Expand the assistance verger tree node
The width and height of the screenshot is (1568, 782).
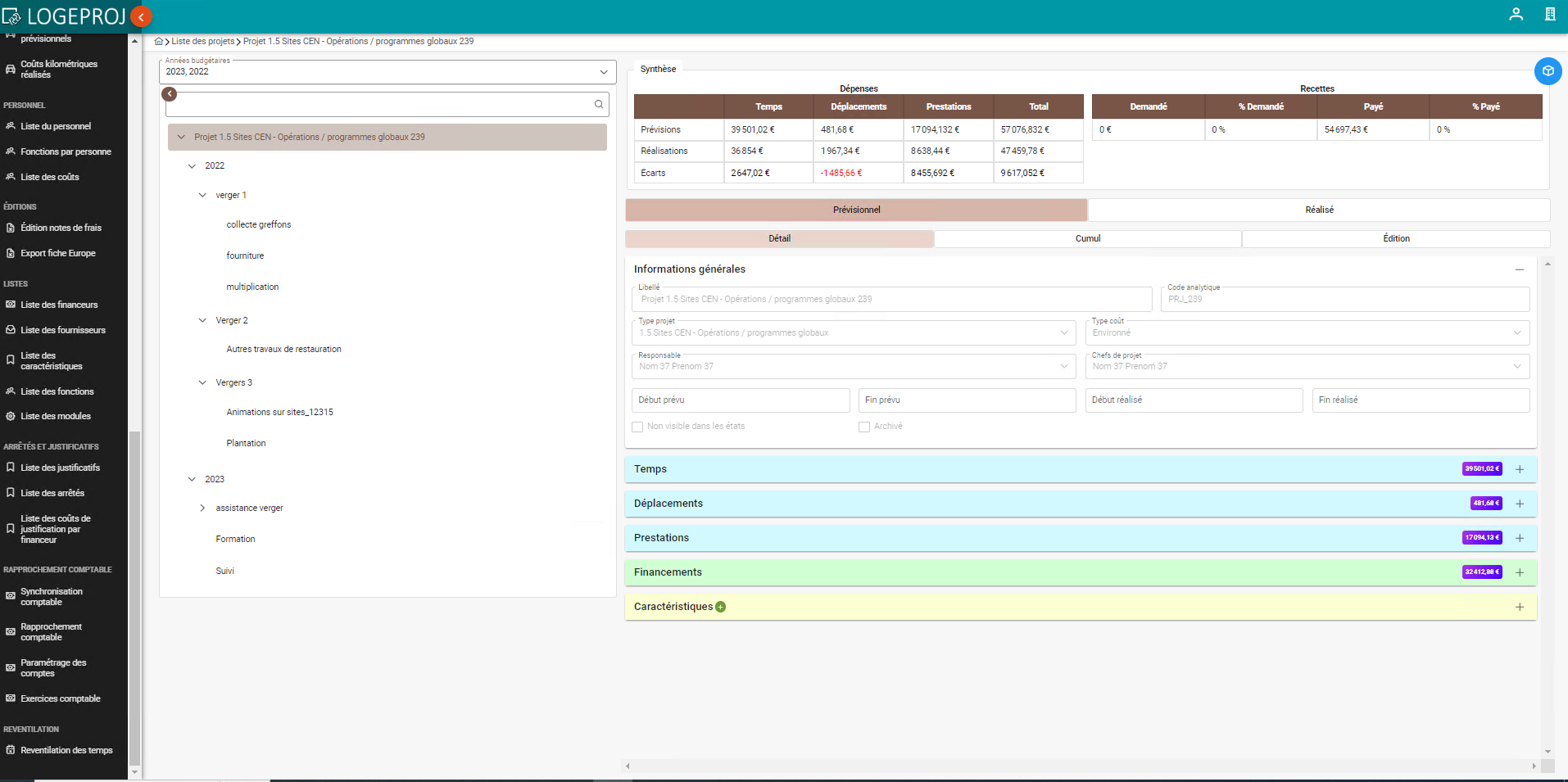[x=202, y=509]
